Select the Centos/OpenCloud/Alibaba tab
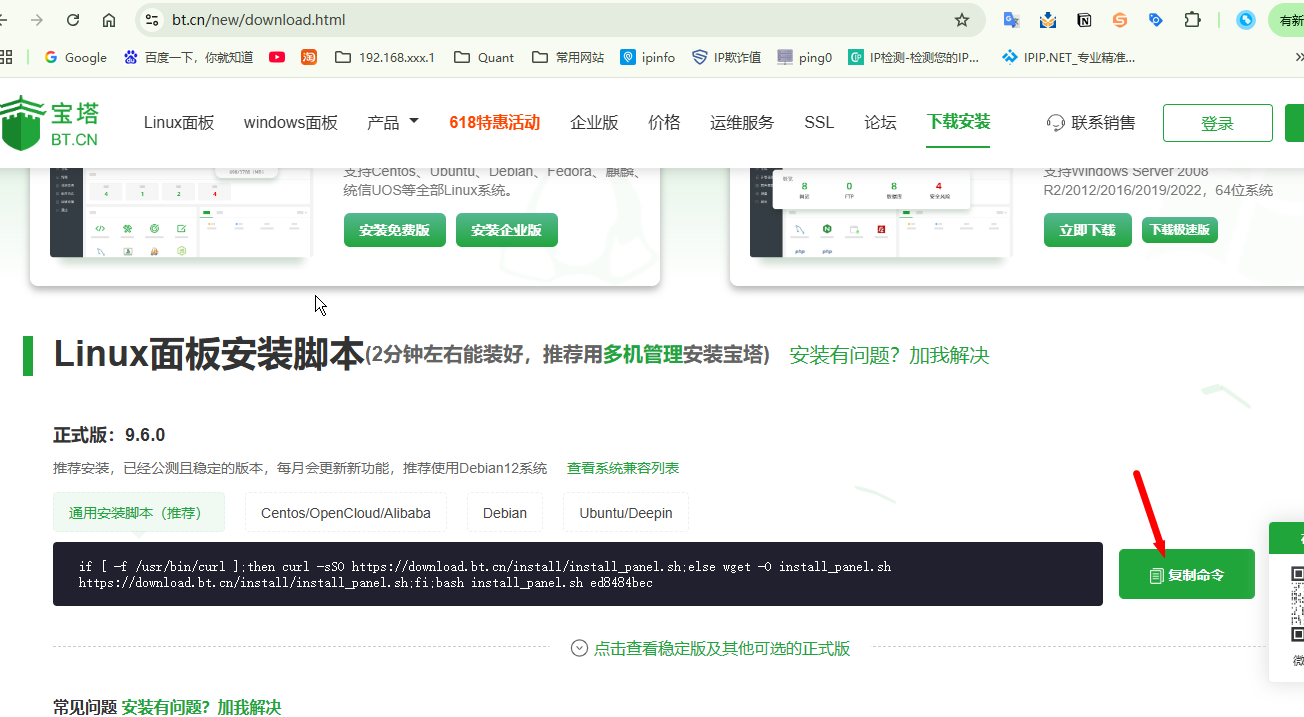The width and height of the screenshot is (1304, 717). pos(346,513)
